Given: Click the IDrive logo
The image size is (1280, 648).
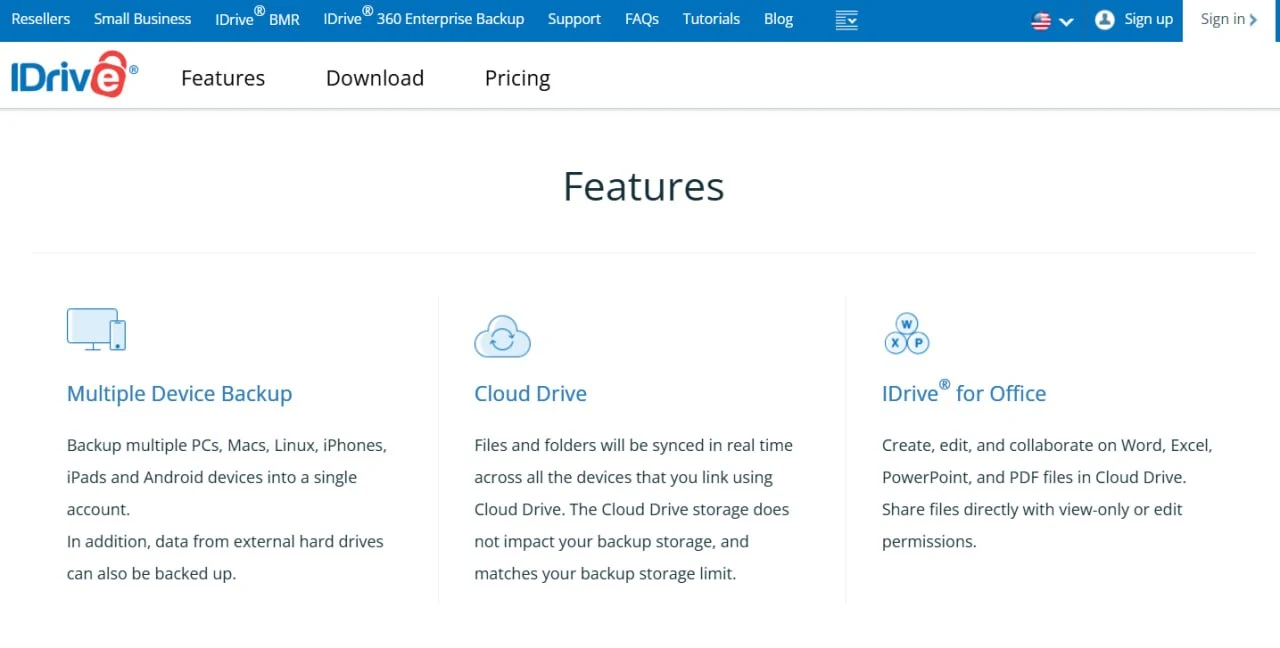Looking at the screenshot, I should [74, 75].
